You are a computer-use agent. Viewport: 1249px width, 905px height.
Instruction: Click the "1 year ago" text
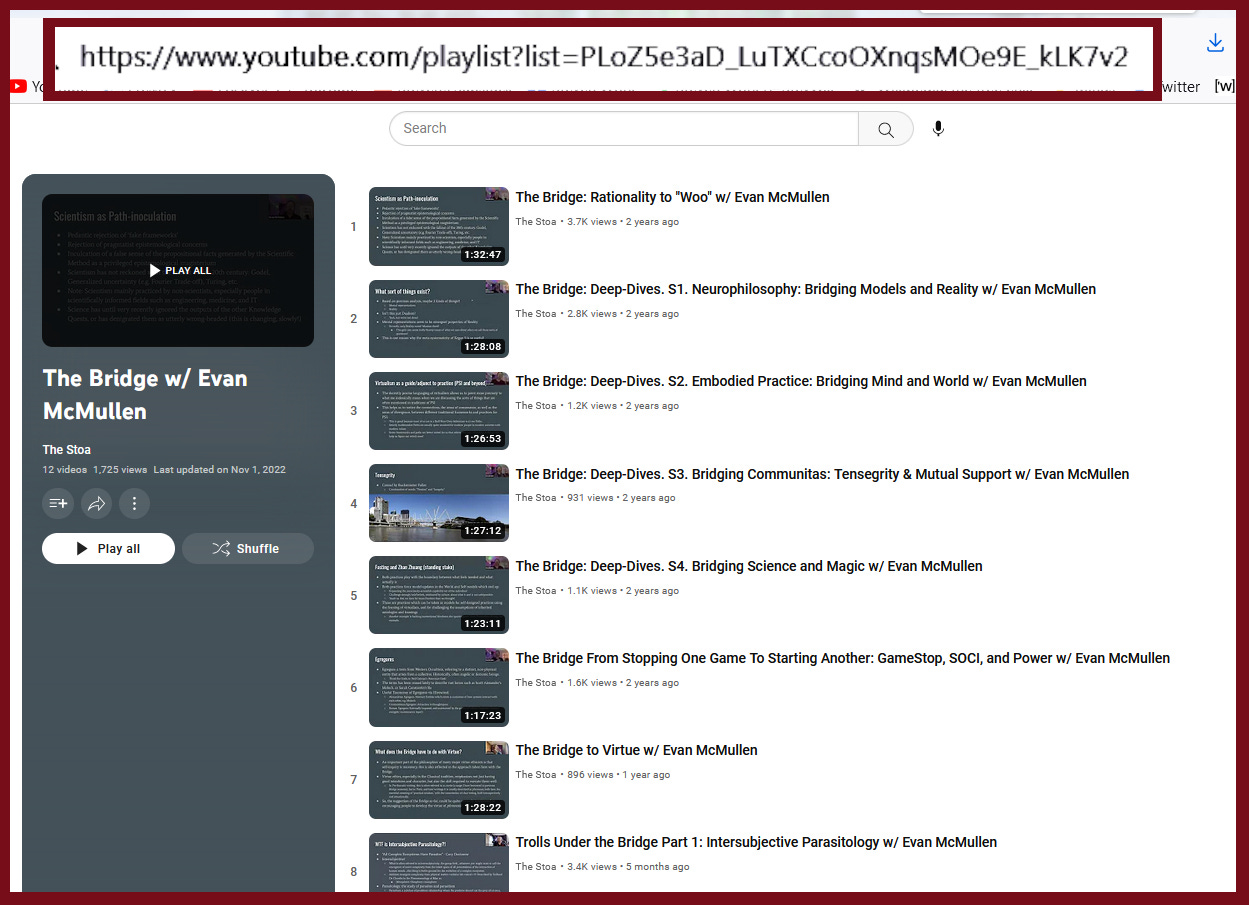647,775
